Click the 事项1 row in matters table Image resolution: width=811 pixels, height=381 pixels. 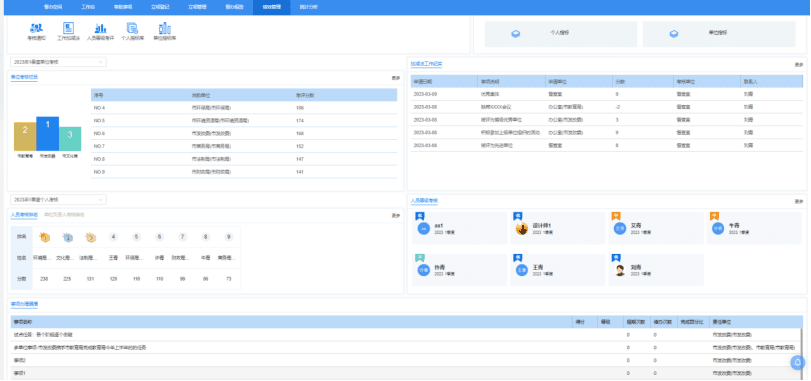coord(406,373)
